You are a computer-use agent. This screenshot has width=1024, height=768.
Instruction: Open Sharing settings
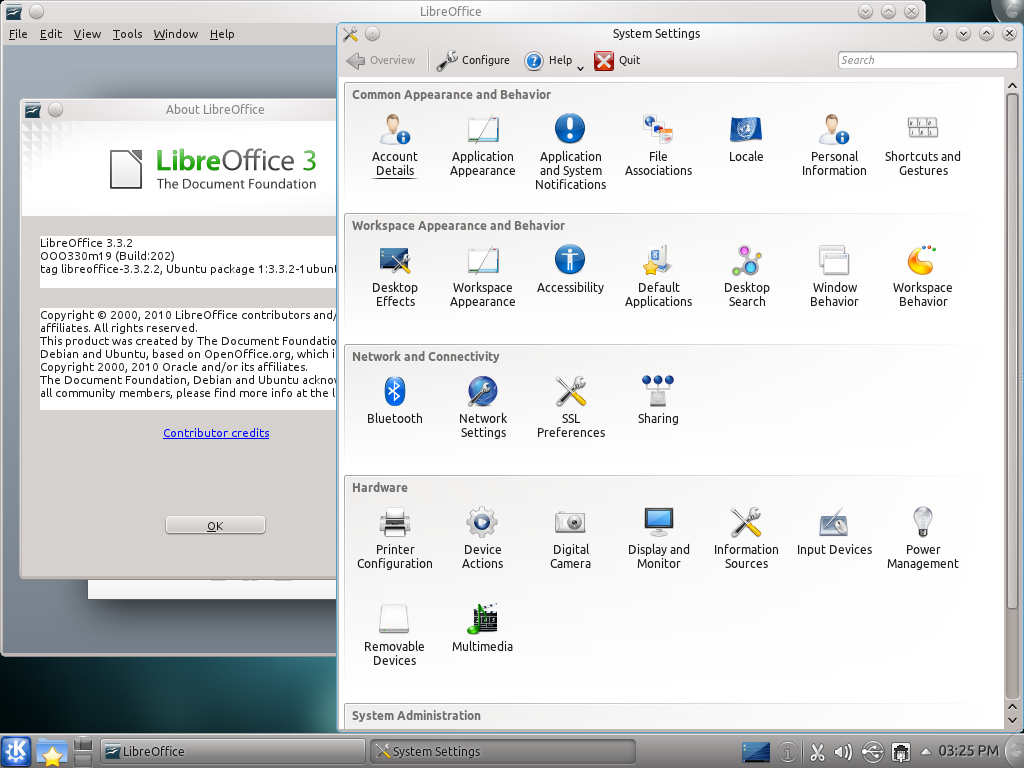coord(658,400)
